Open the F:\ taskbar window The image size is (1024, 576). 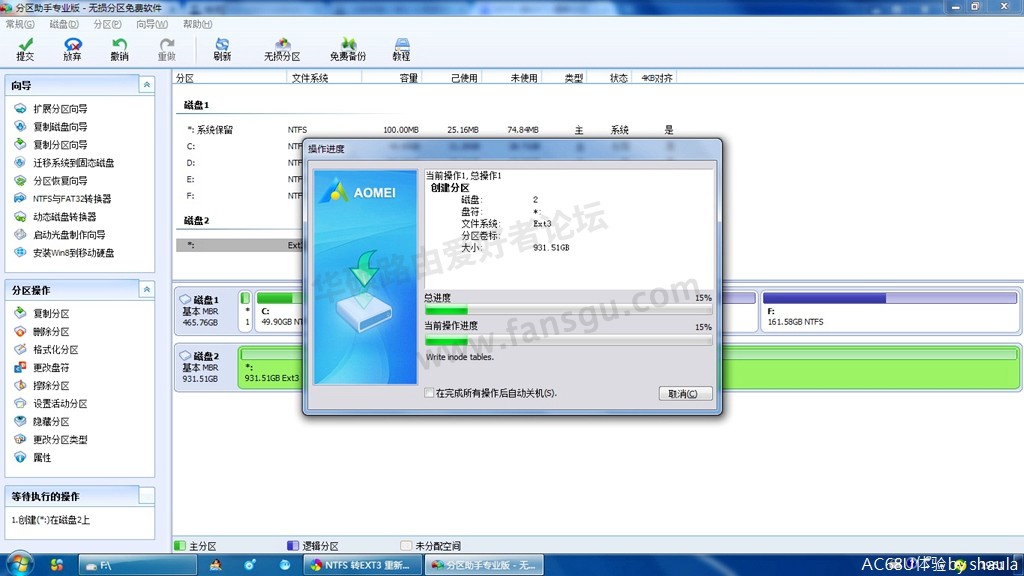coord(137,565)
